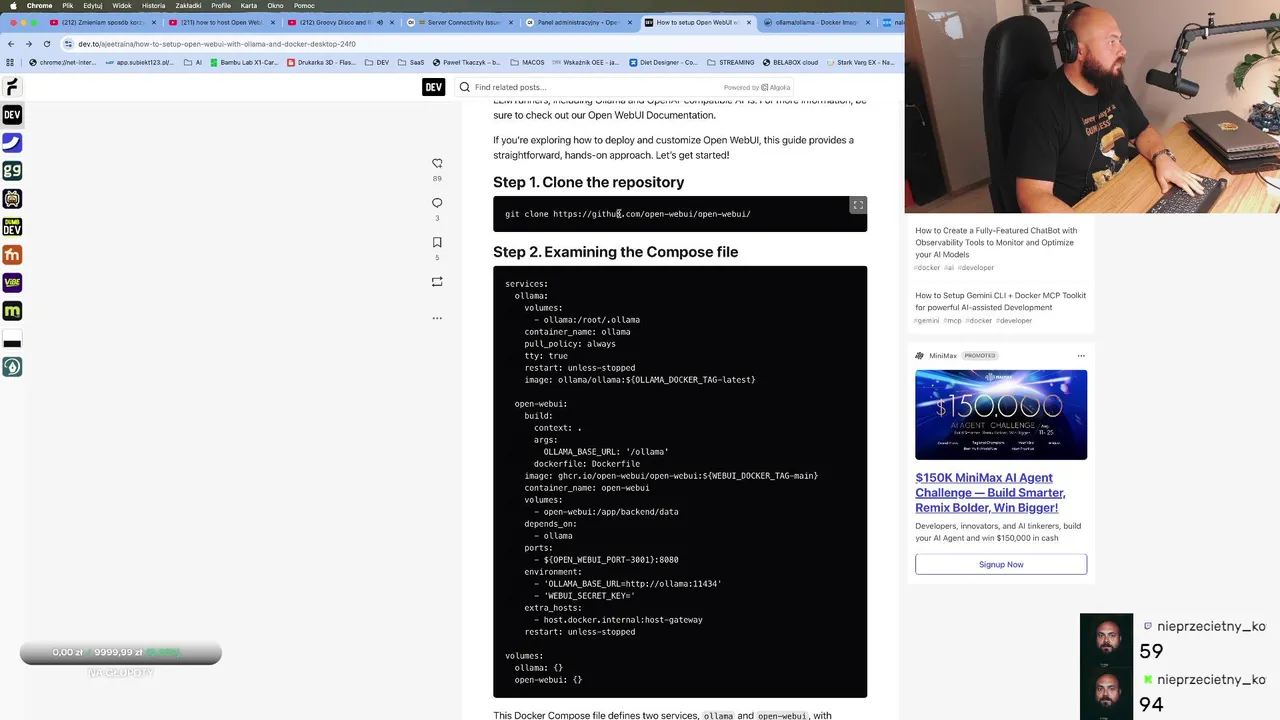The width and height of the screenshot is (1280, 720).
Task: Open three-dot menu on MiniMax promoted card
Action: point(1081,356)
